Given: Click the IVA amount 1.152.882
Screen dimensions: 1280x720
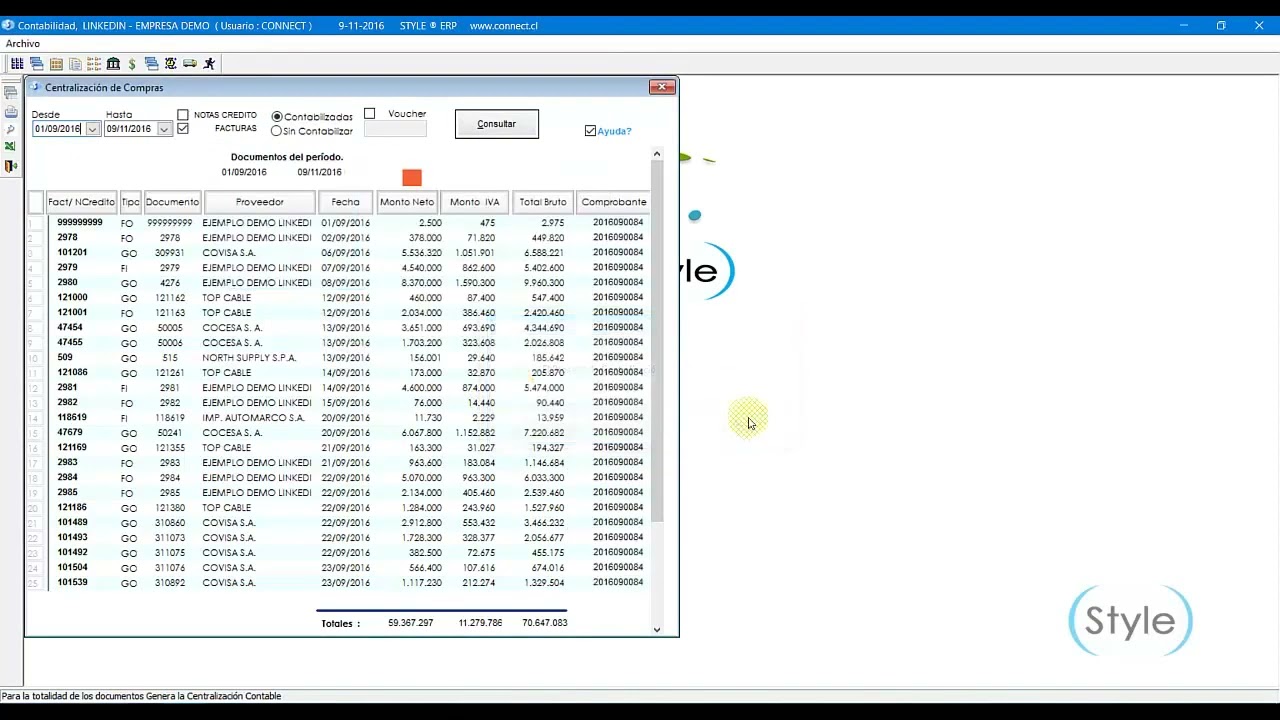Looking at the screenshot, I should point(474,433).
